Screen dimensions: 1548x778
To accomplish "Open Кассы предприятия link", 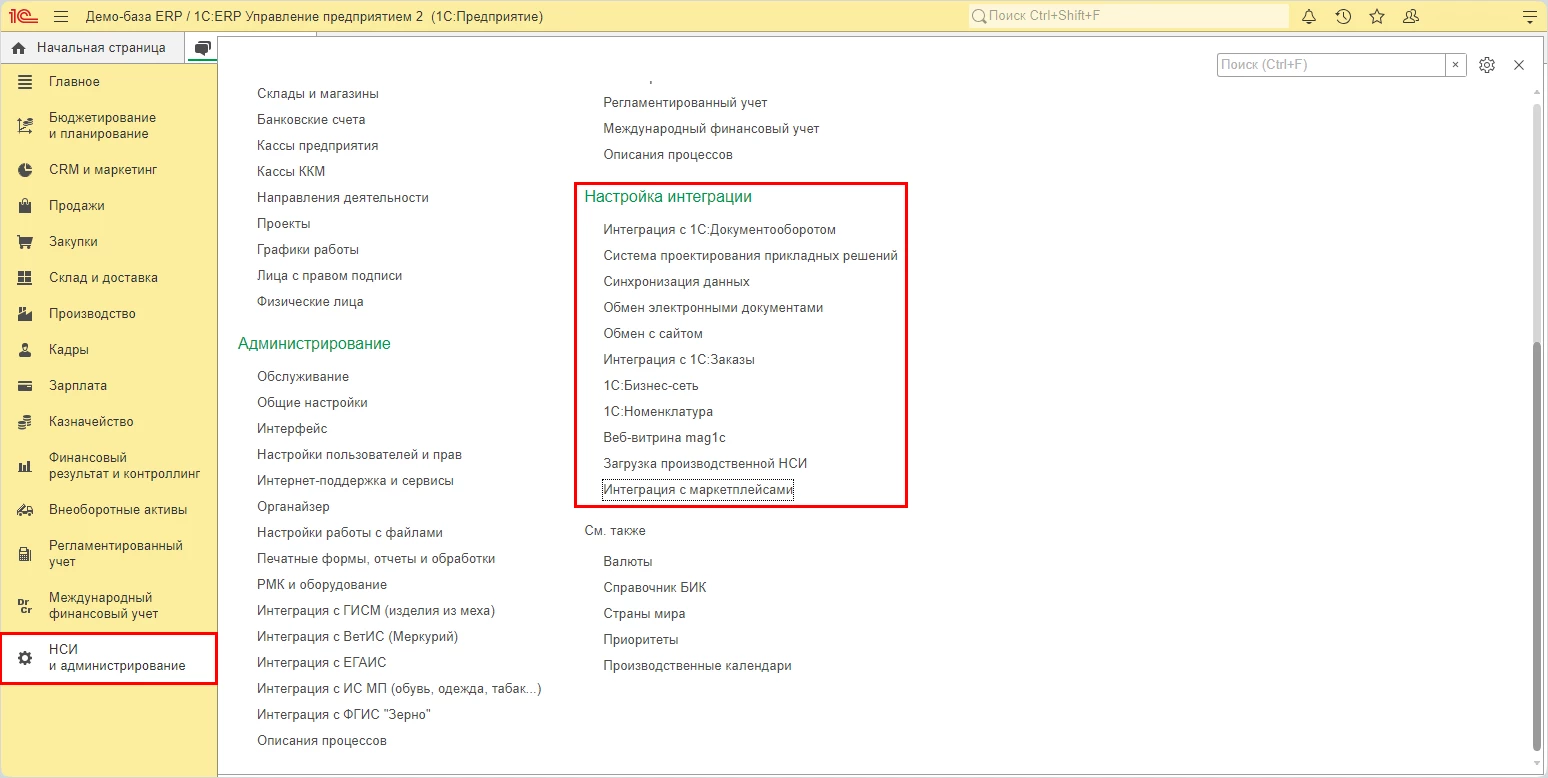I will (318, 146).
